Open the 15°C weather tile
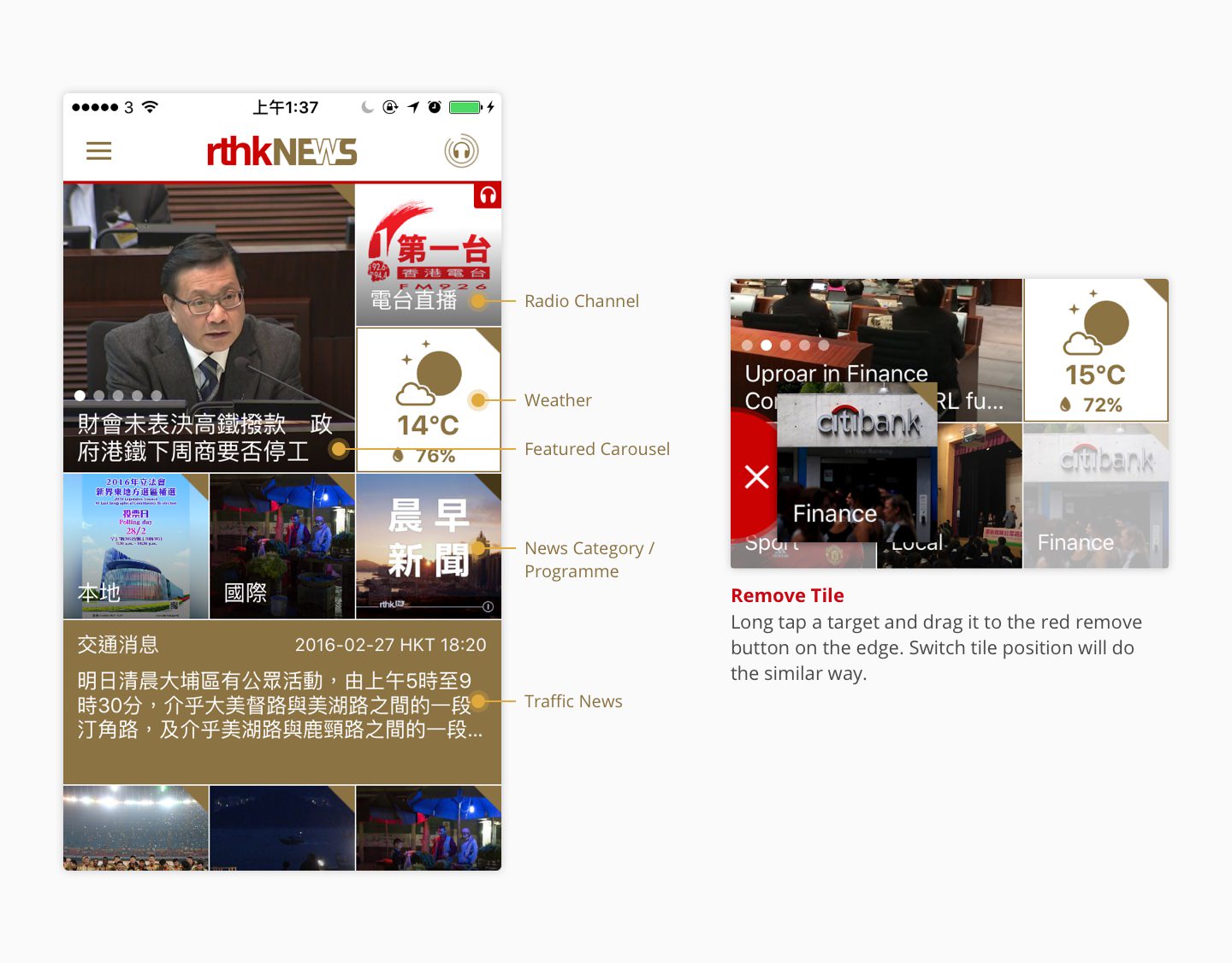 pos(1095,351)
